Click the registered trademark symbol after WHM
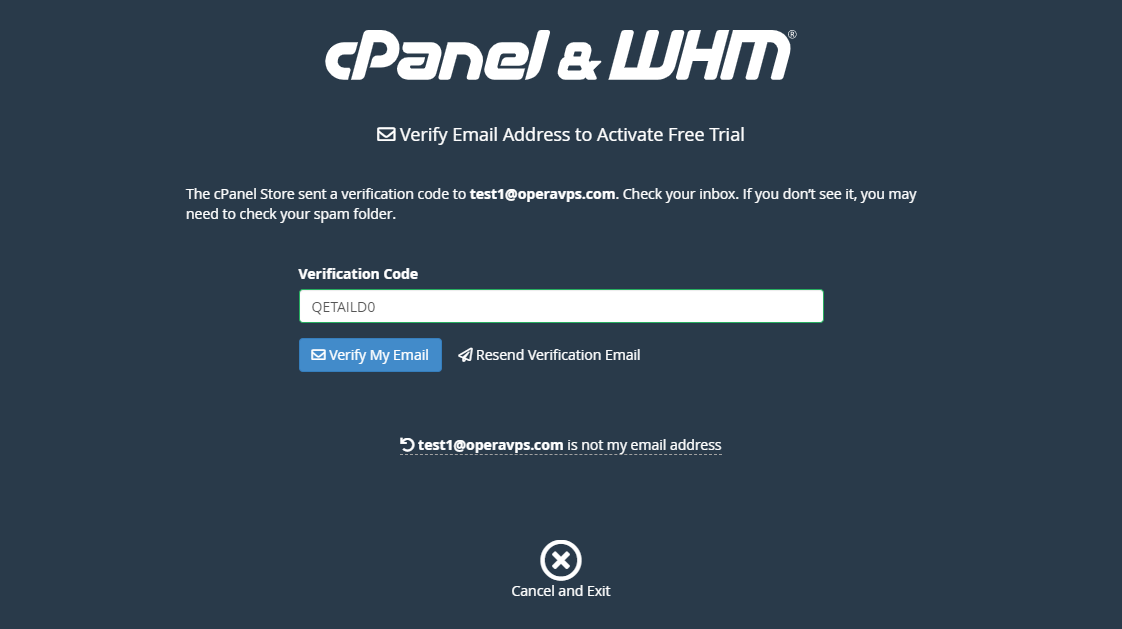1122x629 pixels. click(792, 34)
